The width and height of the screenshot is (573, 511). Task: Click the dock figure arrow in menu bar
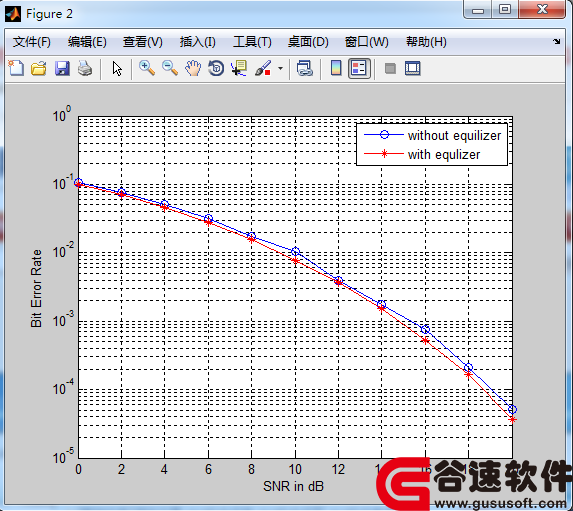point(557,41)
